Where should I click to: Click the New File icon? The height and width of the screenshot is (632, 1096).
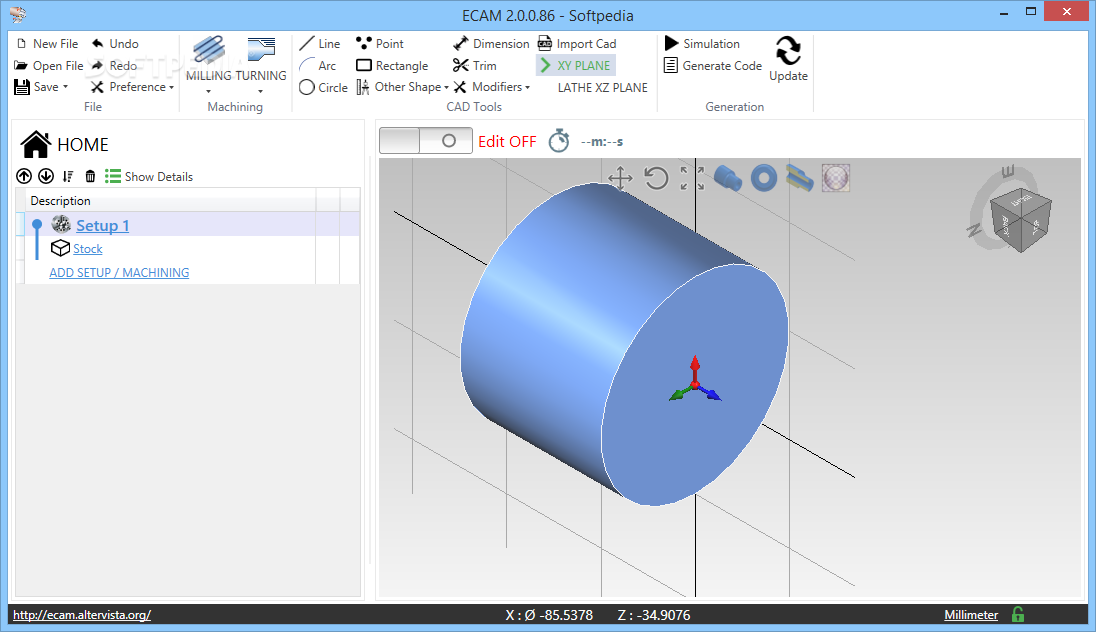21,43
